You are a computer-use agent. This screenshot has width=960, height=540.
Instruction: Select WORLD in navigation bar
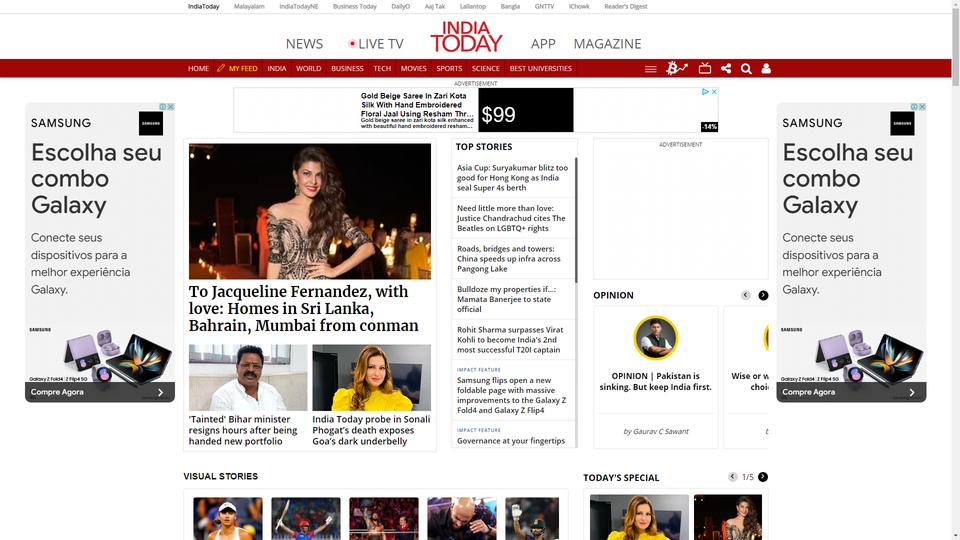(309, 69)
